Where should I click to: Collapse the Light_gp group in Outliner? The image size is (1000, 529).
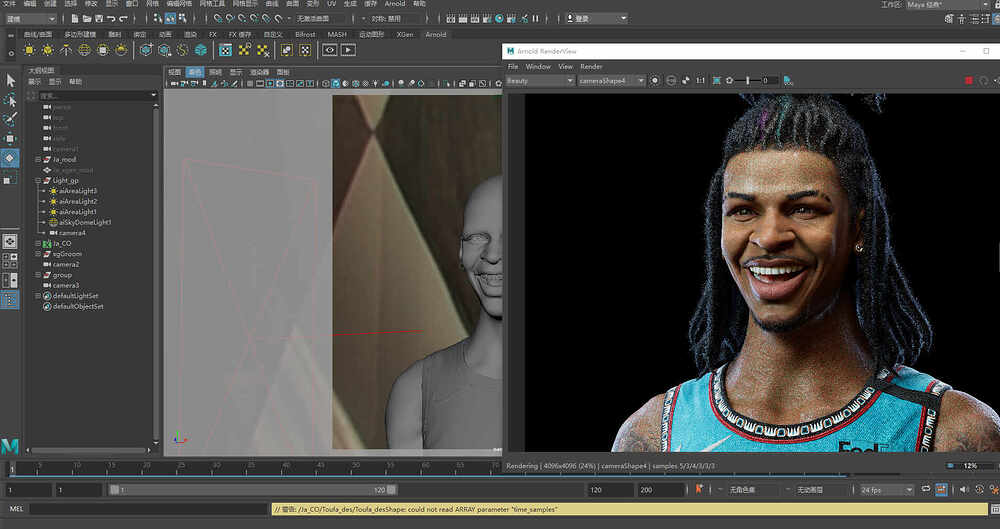point(38,181)
